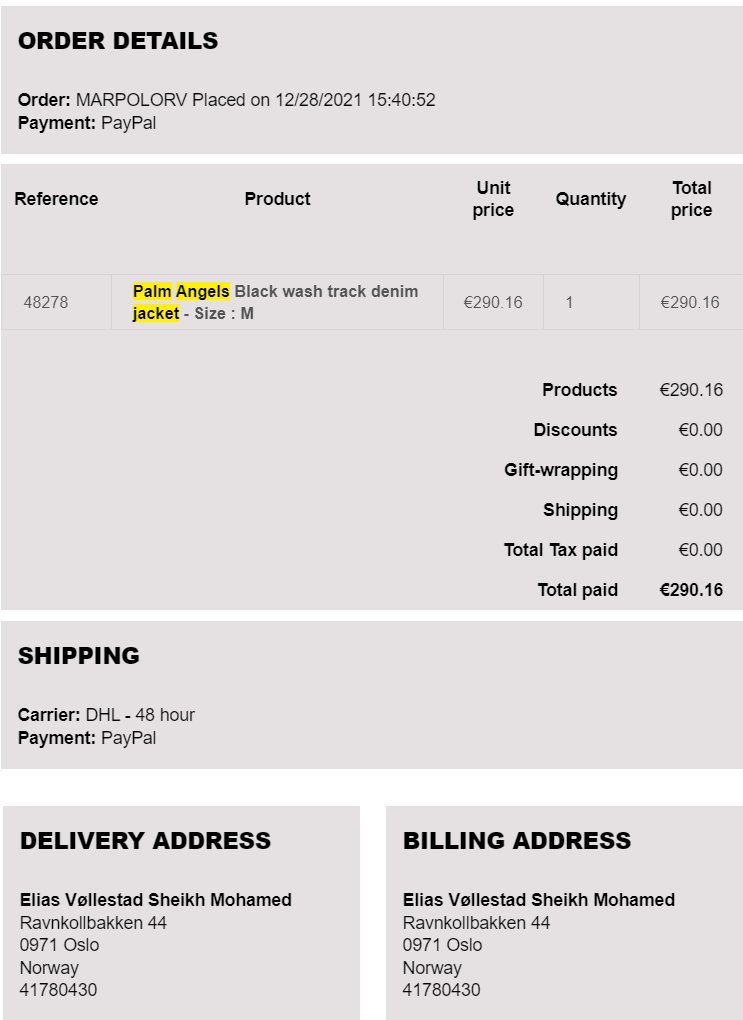Image resolution: width=743 pixels, height=1020 pixels.
Task: Click the carrier DHL - 48 hour text
Action: pos(141,715)
